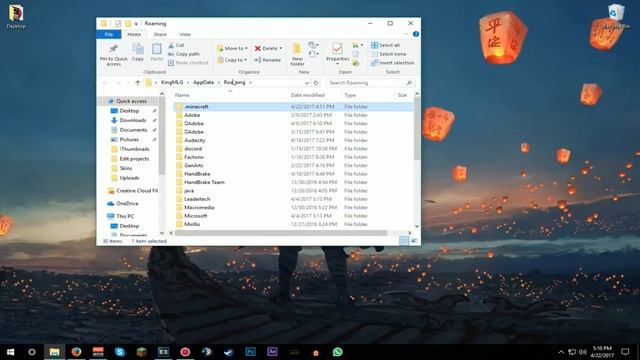Select Quick access in navigation pane
This screenshot has width=640, height=360.
(127, 101)
